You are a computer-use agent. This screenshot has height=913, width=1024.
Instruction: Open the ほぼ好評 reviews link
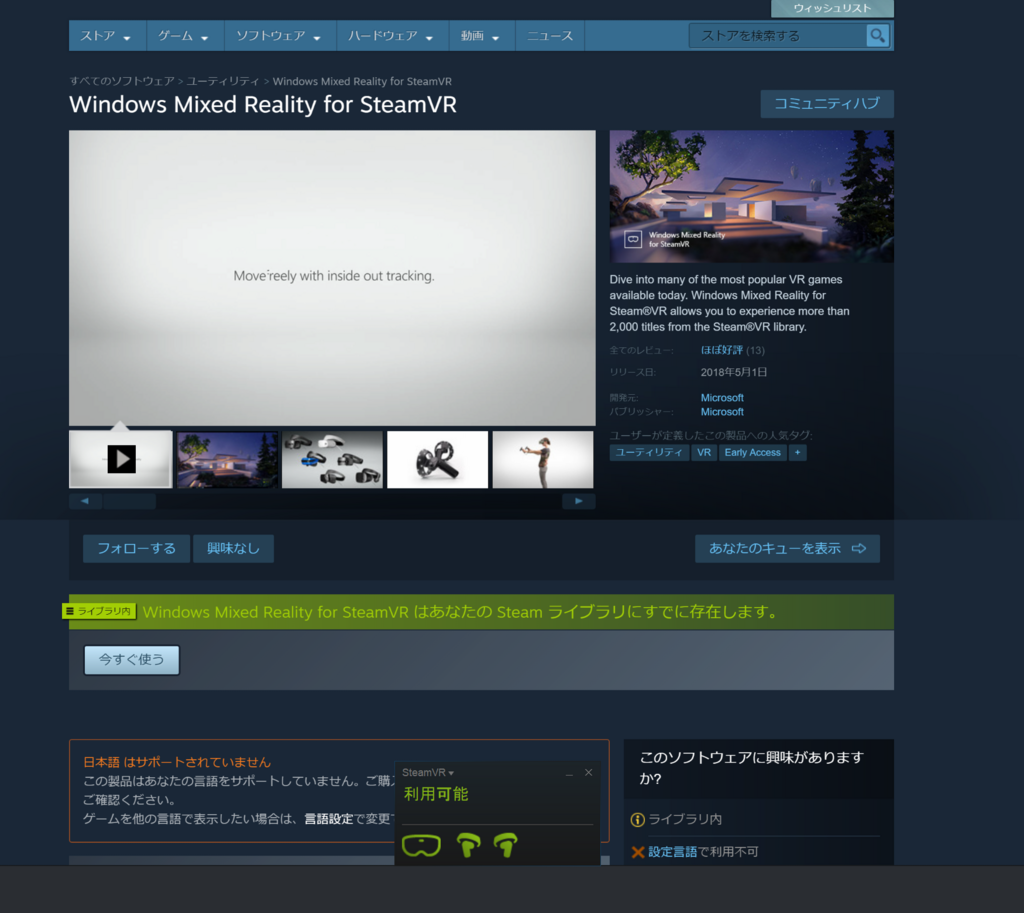pos(722,350)
